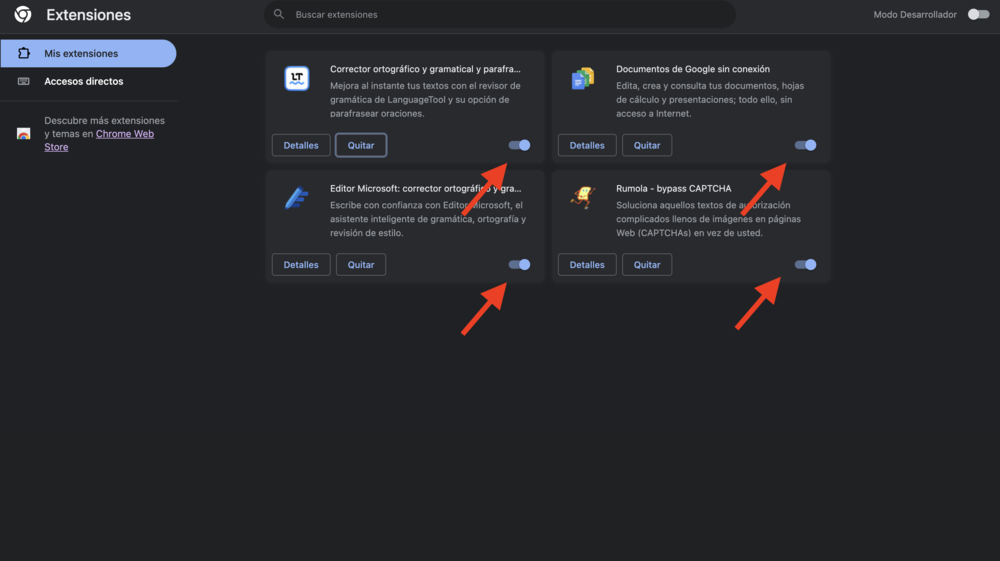Enable Modo Desarrollador toggle
Viewport: 1000px width, 561px height.
[978, 15]
